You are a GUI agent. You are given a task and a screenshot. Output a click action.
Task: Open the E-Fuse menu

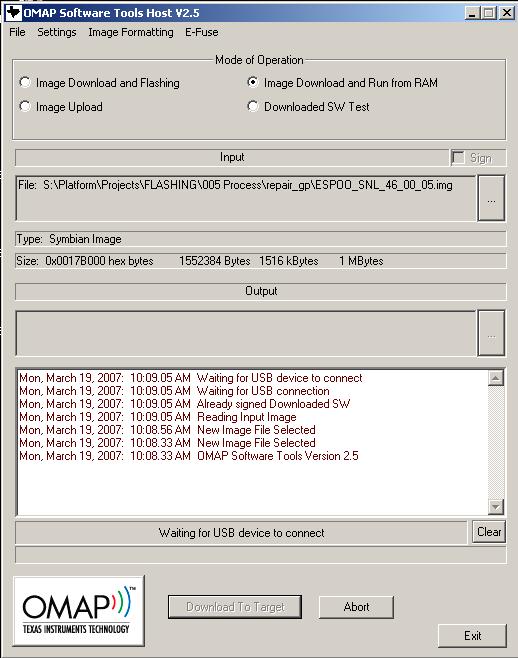[201, 32]
